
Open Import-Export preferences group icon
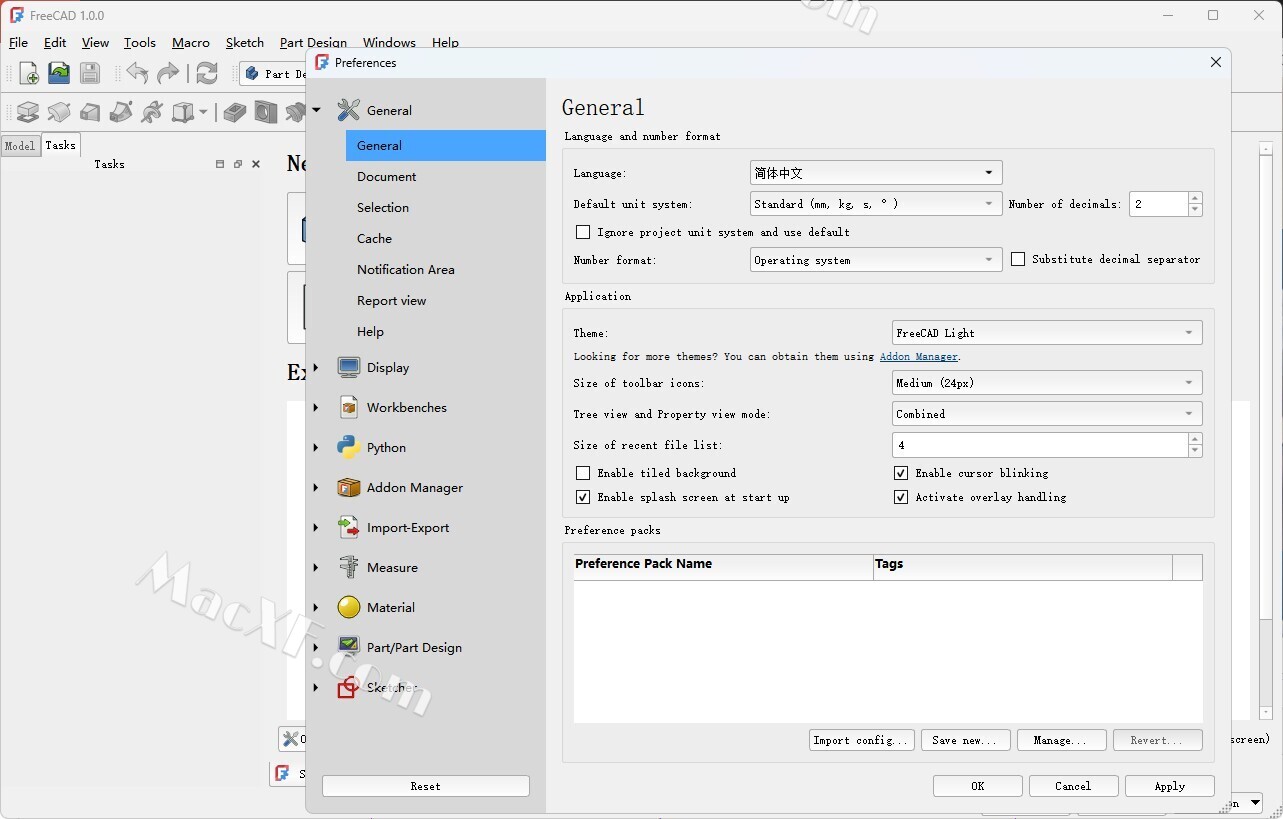coord(348,527)
